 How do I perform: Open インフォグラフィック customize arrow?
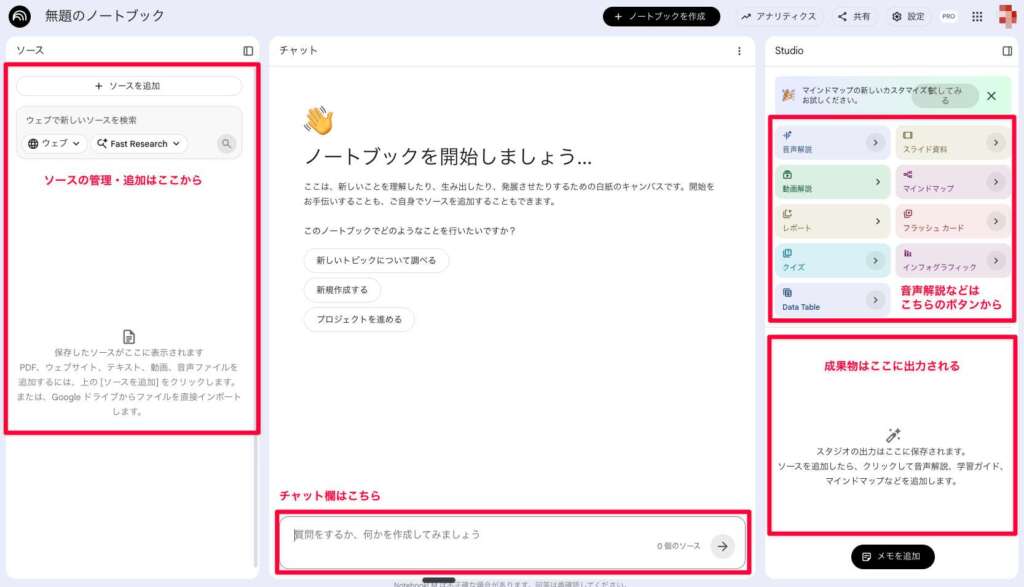[x=995, y=261]
